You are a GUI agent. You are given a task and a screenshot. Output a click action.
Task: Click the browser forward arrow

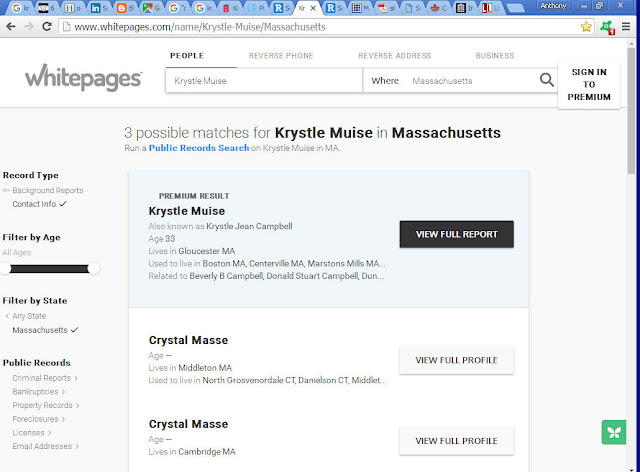pos(29,27)
